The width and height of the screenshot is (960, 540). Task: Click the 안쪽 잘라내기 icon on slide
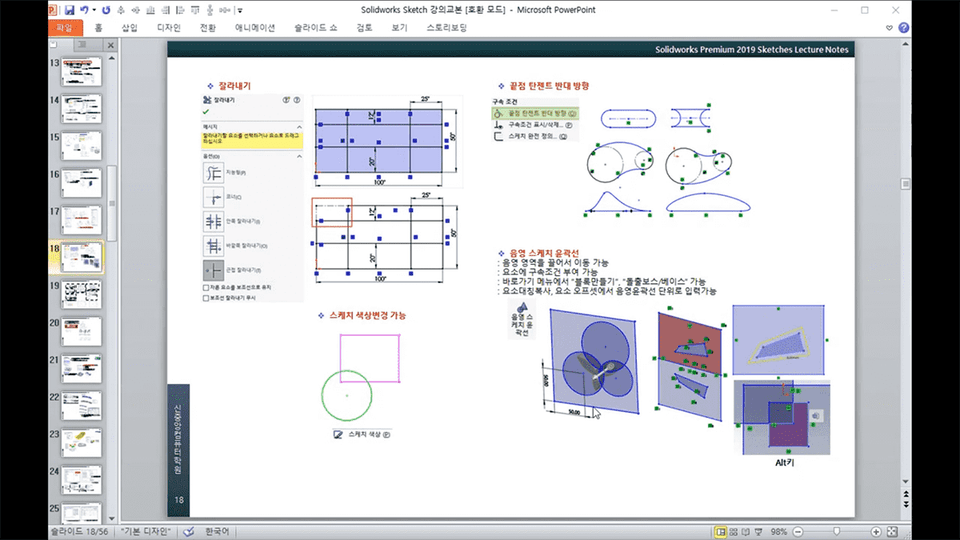click(213, 221)
